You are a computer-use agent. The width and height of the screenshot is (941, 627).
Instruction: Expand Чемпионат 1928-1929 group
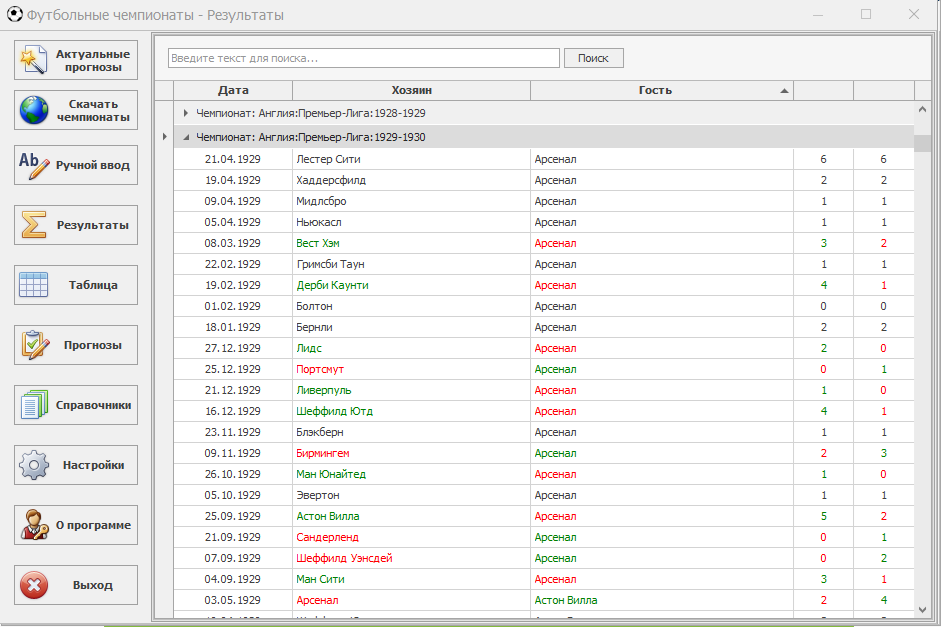(x=185, y=113)
